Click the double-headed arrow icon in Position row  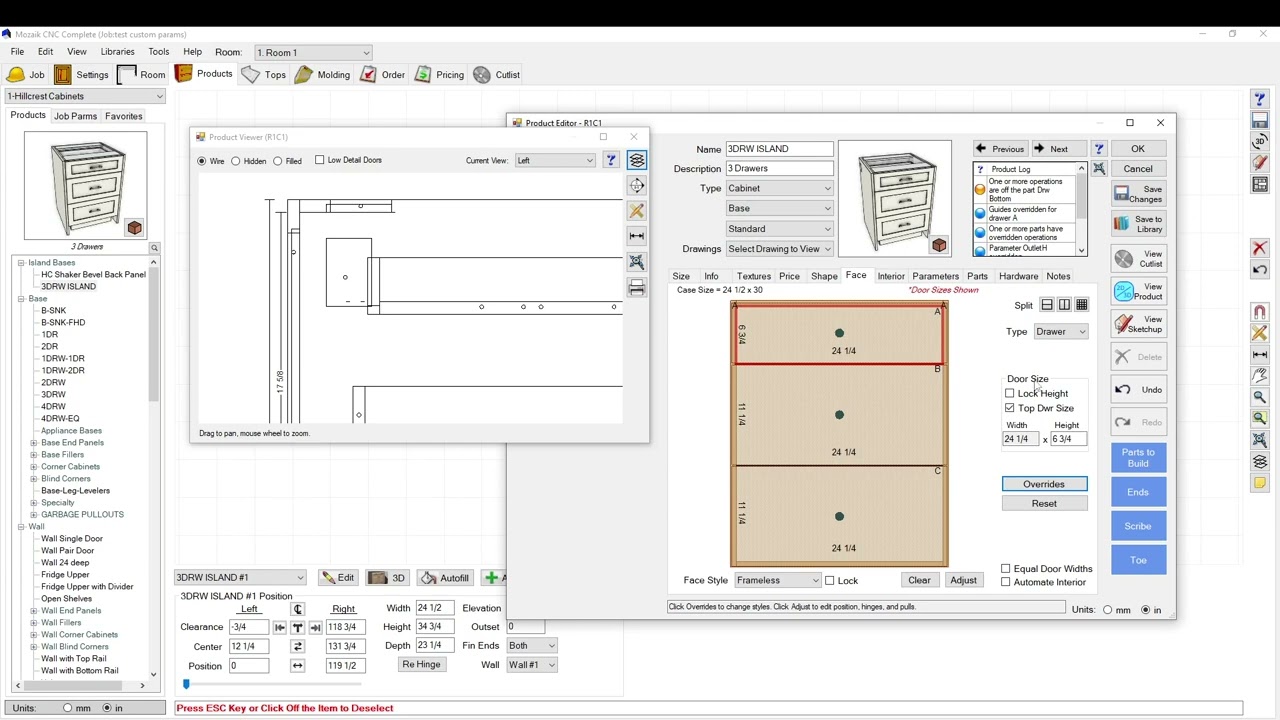tap(297, 666)
